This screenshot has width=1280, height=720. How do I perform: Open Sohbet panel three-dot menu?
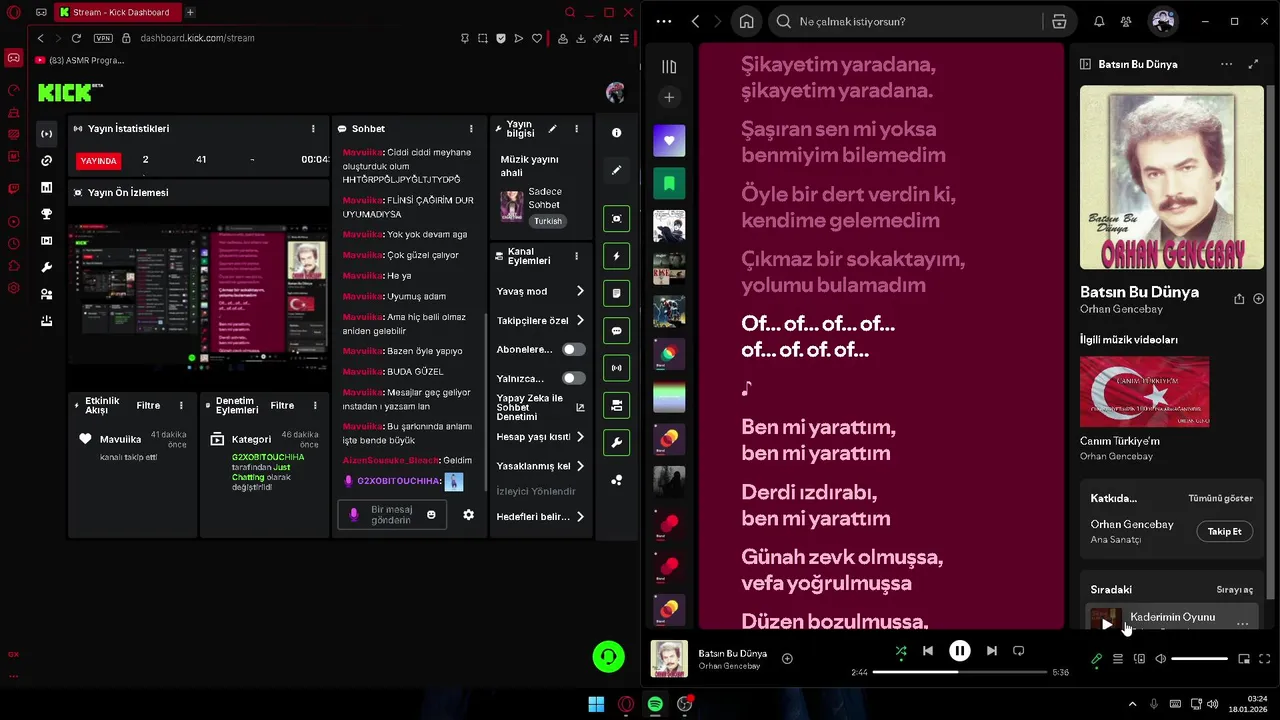[471, 129]
